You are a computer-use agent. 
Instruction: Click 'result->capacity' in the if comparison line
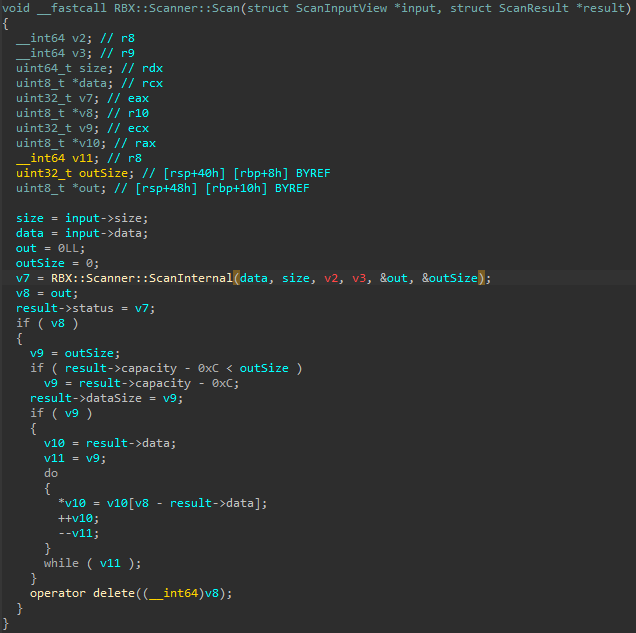pos(121,368)
